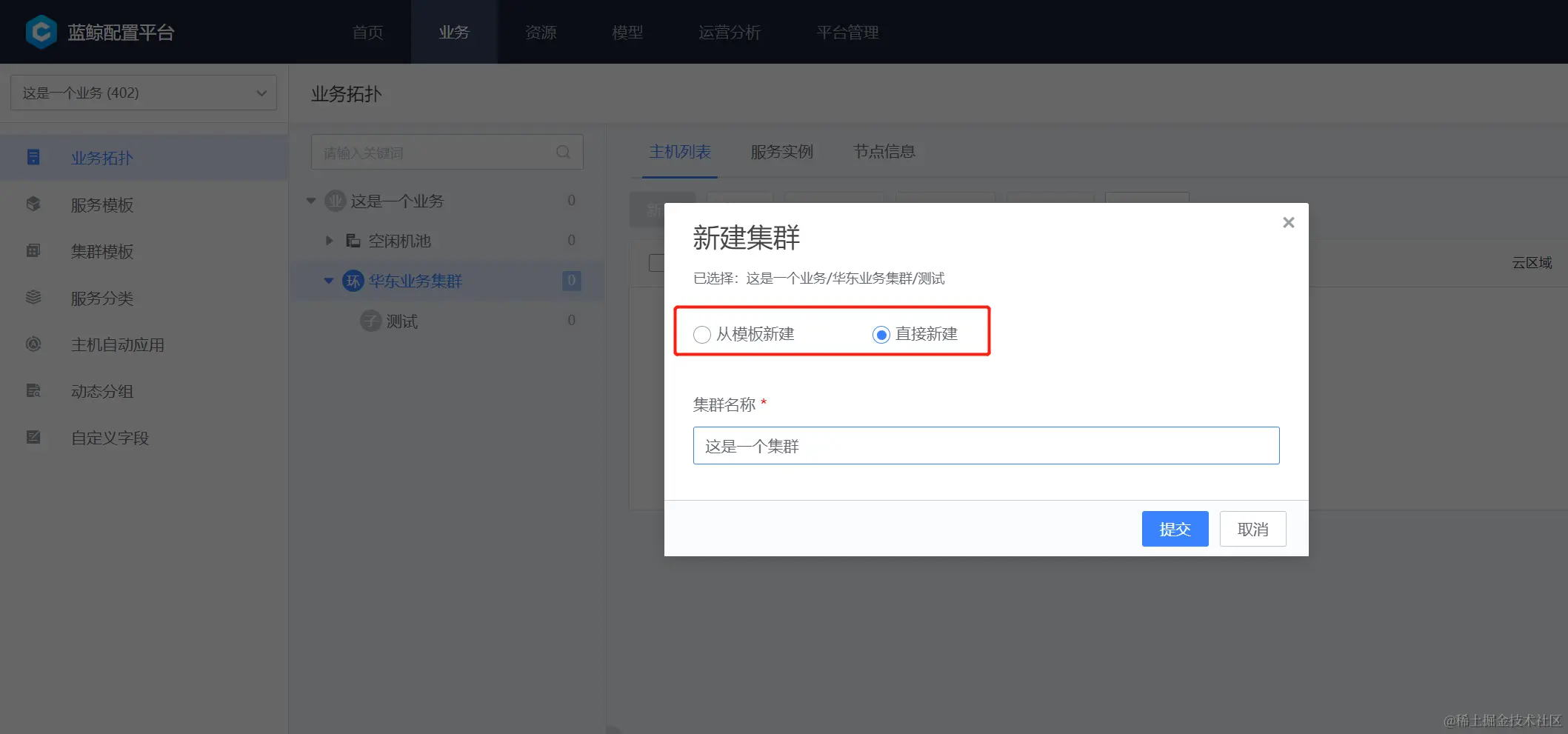Switch to the 节点信息 tab
The image size is (1568, 734).
tap(884, 152)
